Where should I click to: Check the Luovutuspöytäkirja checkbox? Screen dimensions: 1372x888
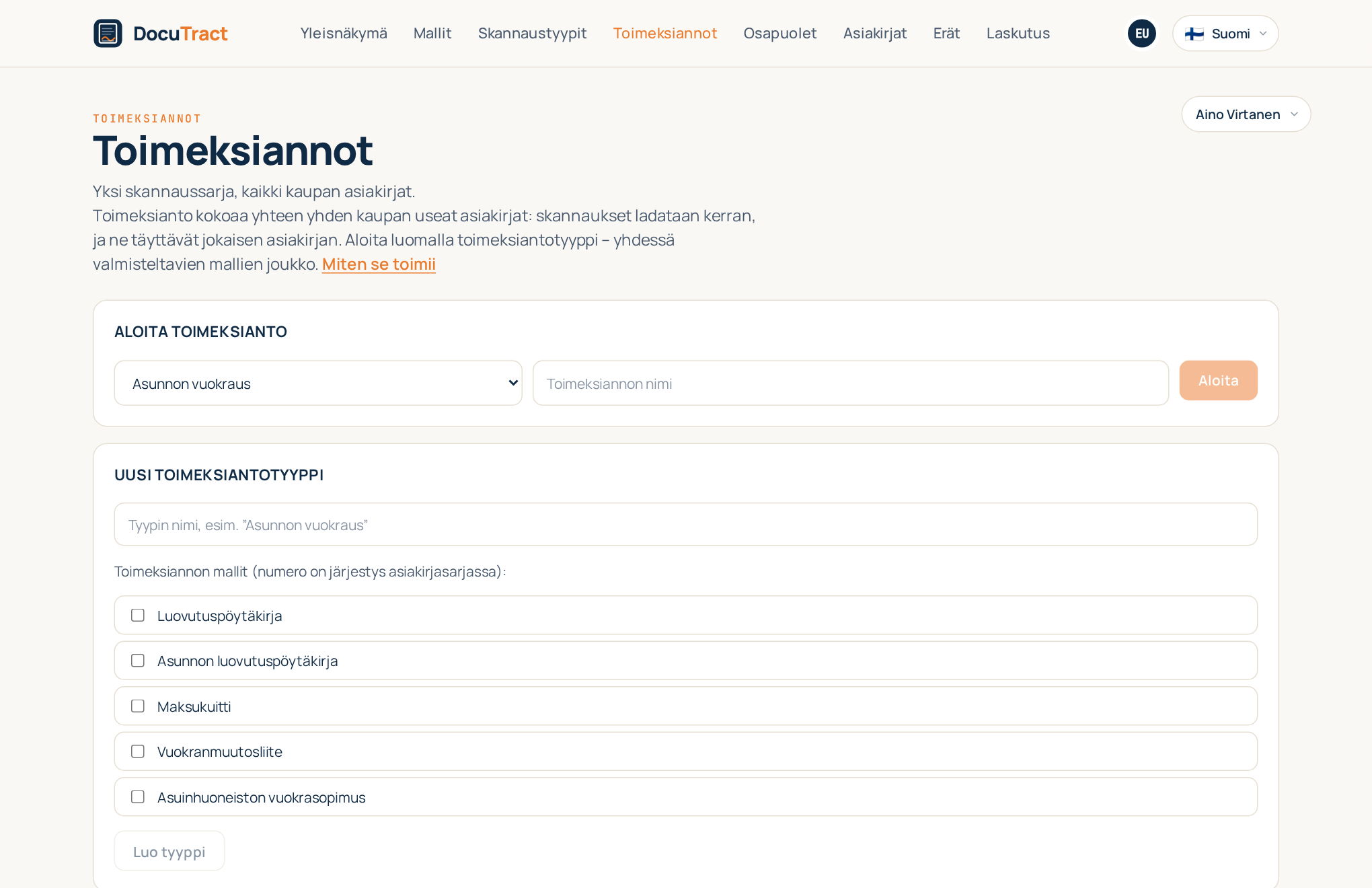click(x=138, y=615)
